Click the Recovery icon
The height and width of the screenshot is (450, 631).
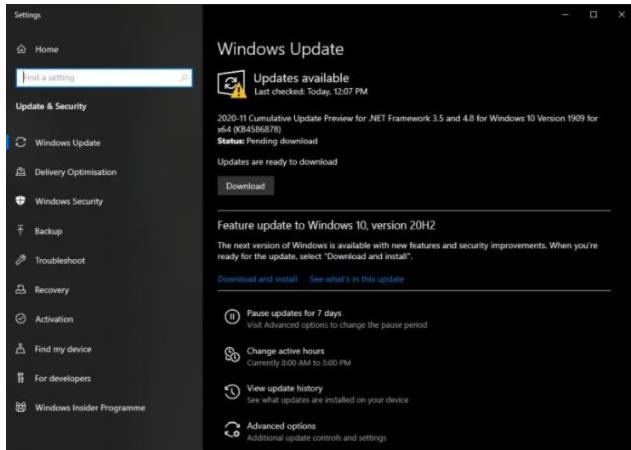[x=21, y=289]
